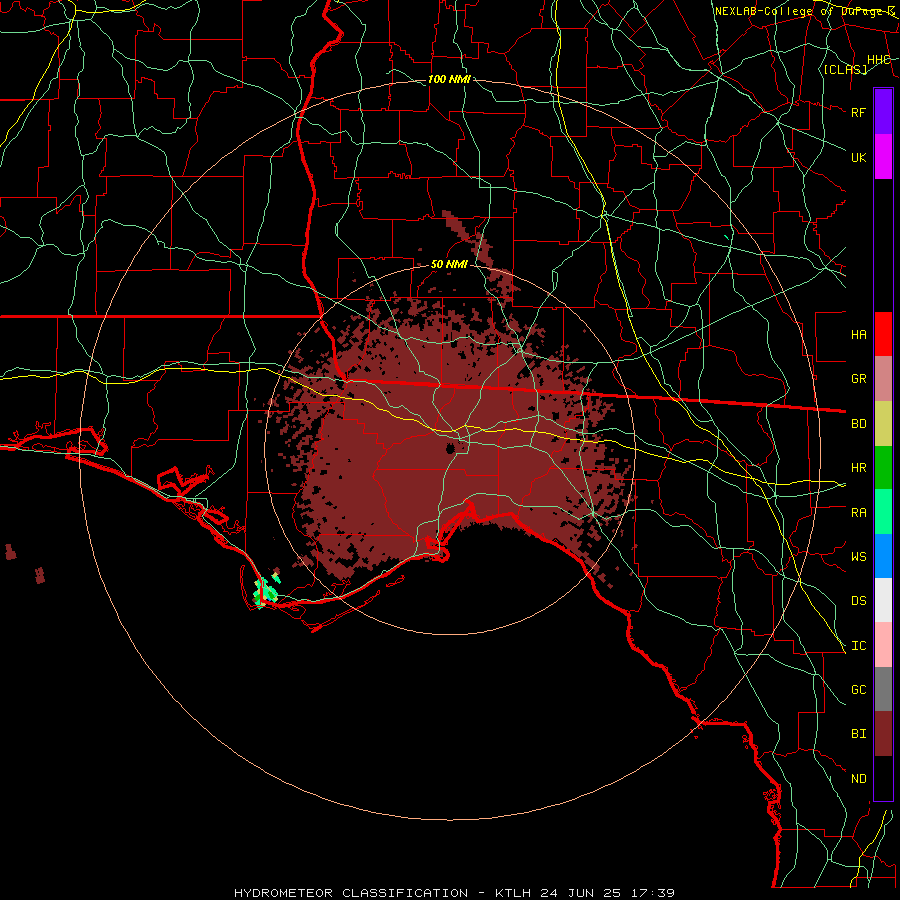This screenshot has height=900, width=900.
Task: Click the pinkish GR legend swatch
Action: [x=883, y=378]
